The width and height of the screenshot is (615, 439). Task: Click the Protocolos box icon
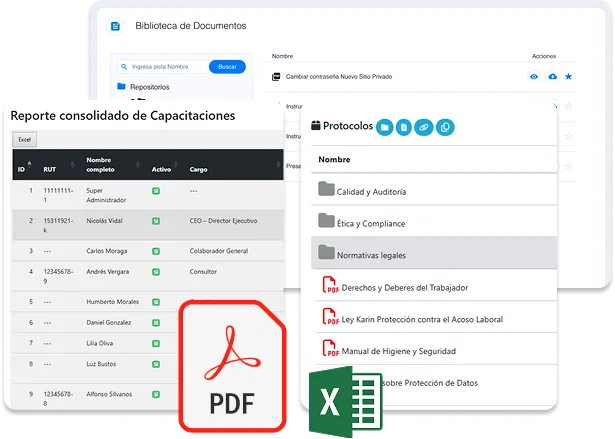[x=316, y=126]
